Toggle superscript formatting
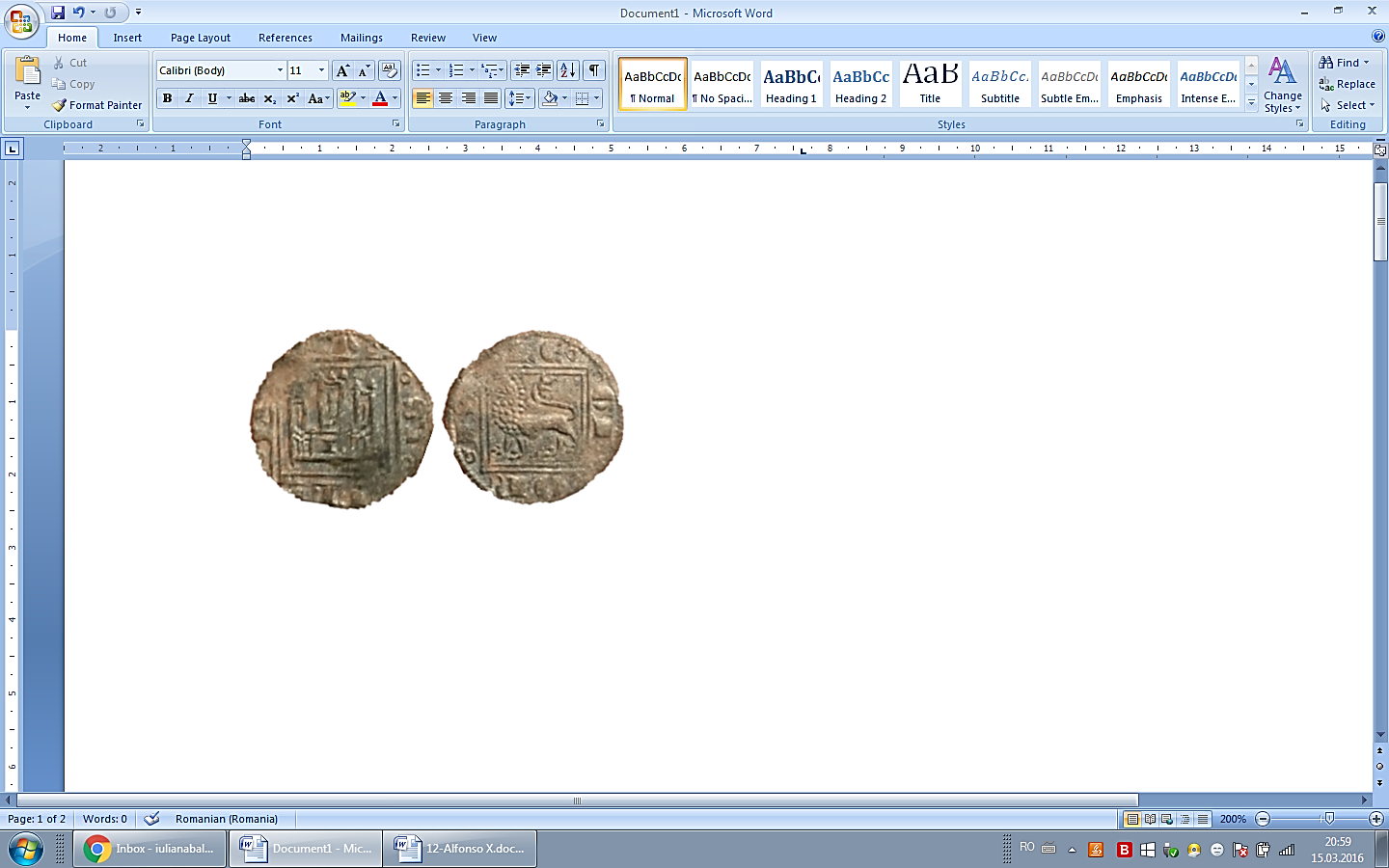This screenshot has width=1389, height=868. click(292, 97)
